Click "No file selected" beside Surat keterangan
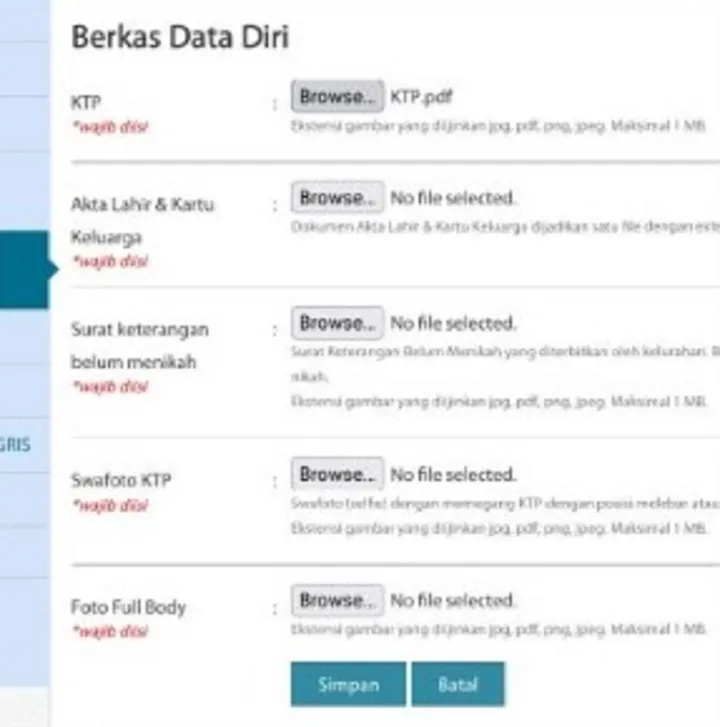The height and width of the screenshot is (727, 720). [x=453, y=323]
